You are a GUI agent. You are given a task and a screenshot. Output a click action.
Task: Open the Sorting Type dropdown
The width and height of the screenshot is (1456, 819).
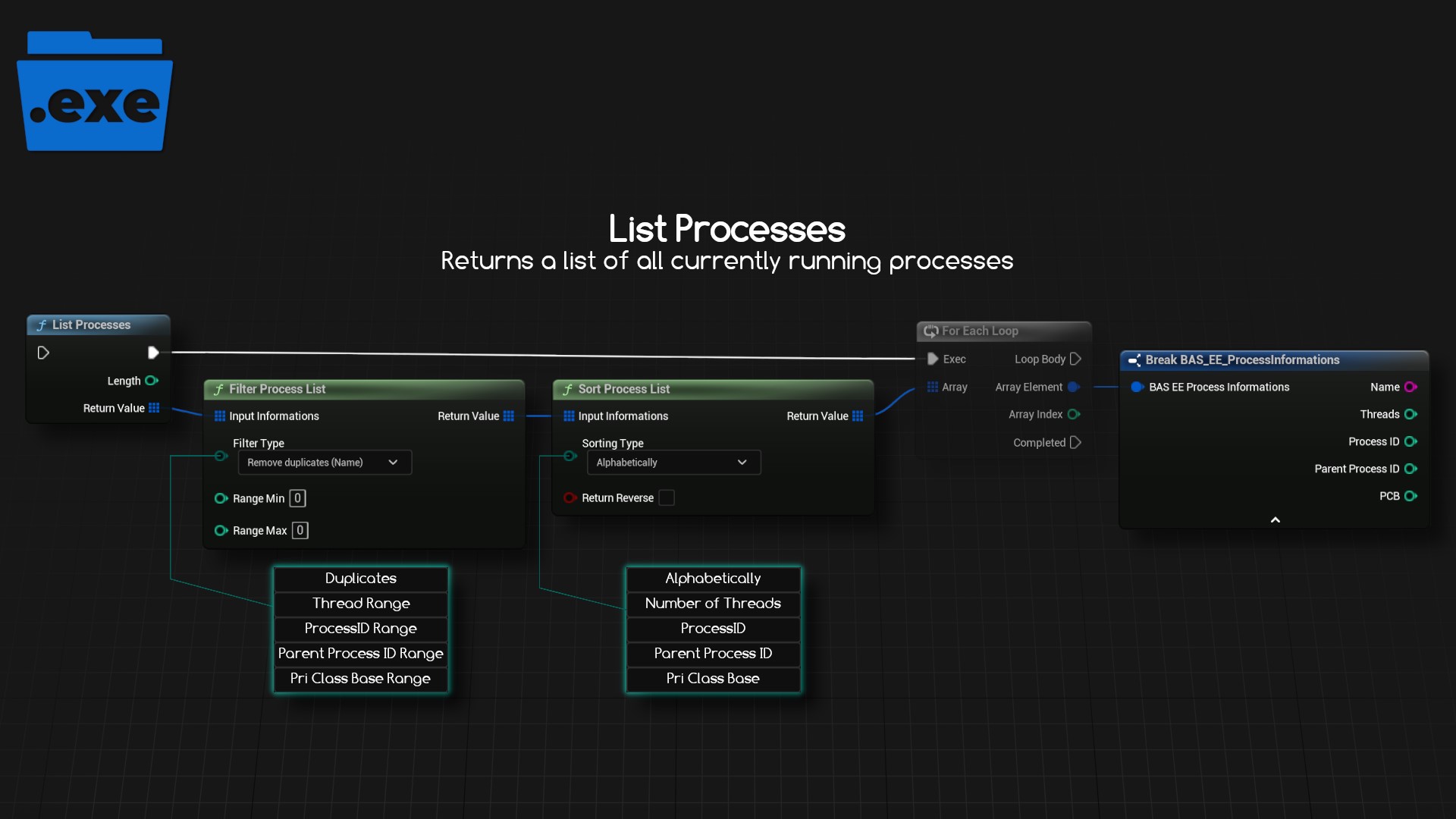tap(673, 463)
